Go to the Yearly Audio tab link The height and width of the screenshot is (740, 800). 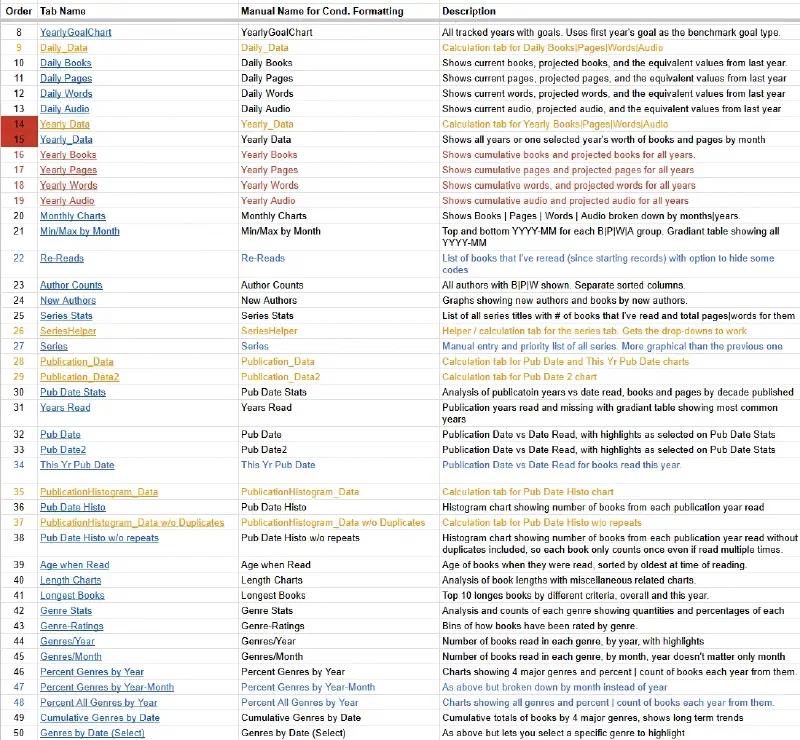coord(67,201)
